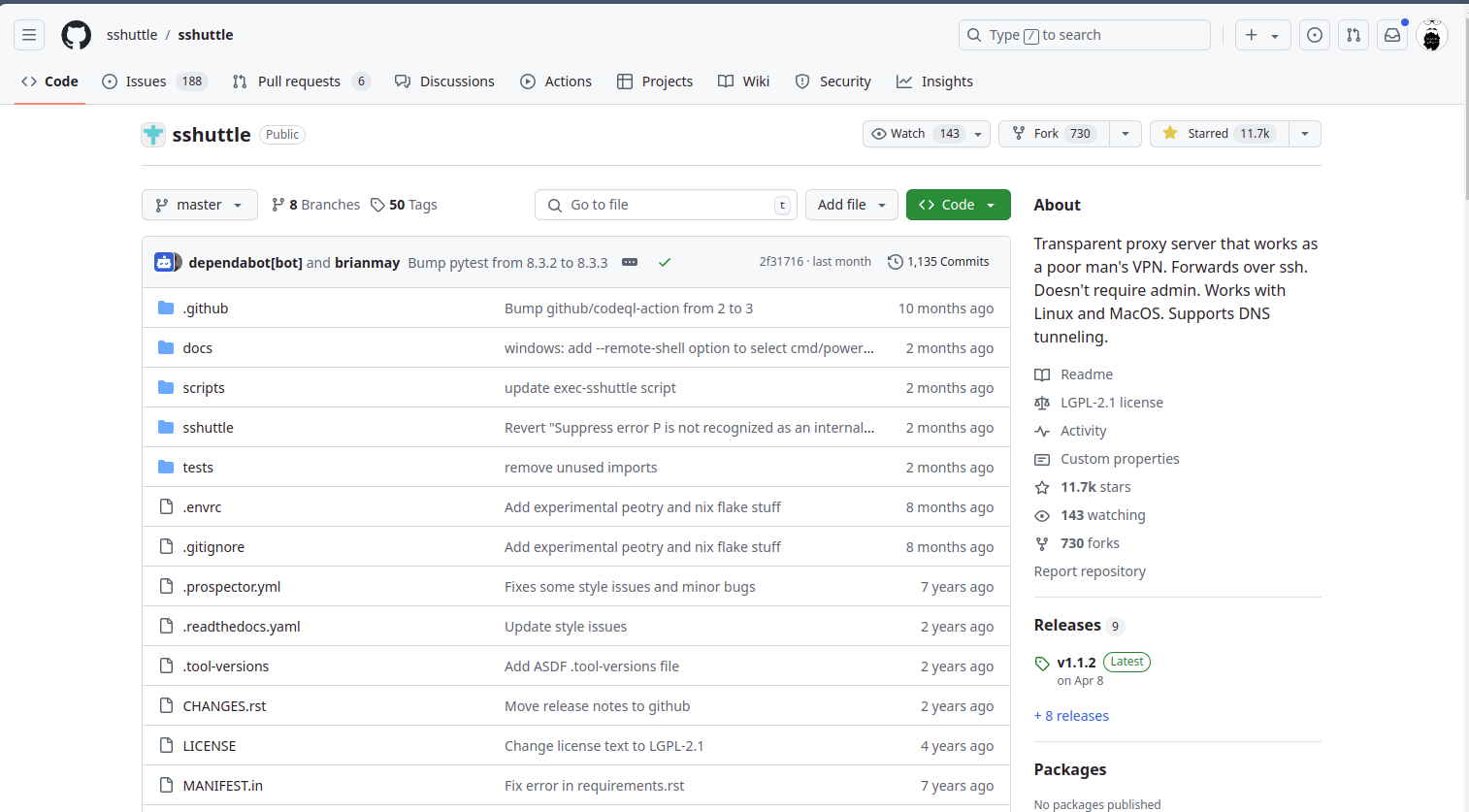Open the docs folder
The height and width of the screenshot is (812, 1469).
tap(198, 348)
